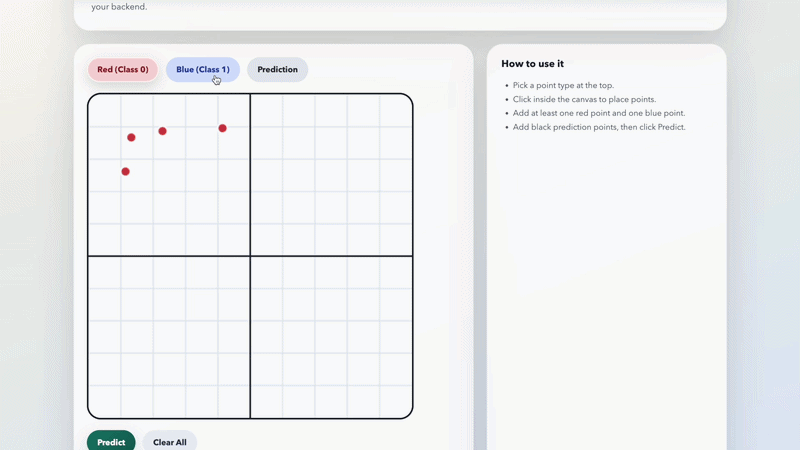Click the Clear All button
Image resolution: width=800 pixels, height=450 pixels.
point(169,441)
